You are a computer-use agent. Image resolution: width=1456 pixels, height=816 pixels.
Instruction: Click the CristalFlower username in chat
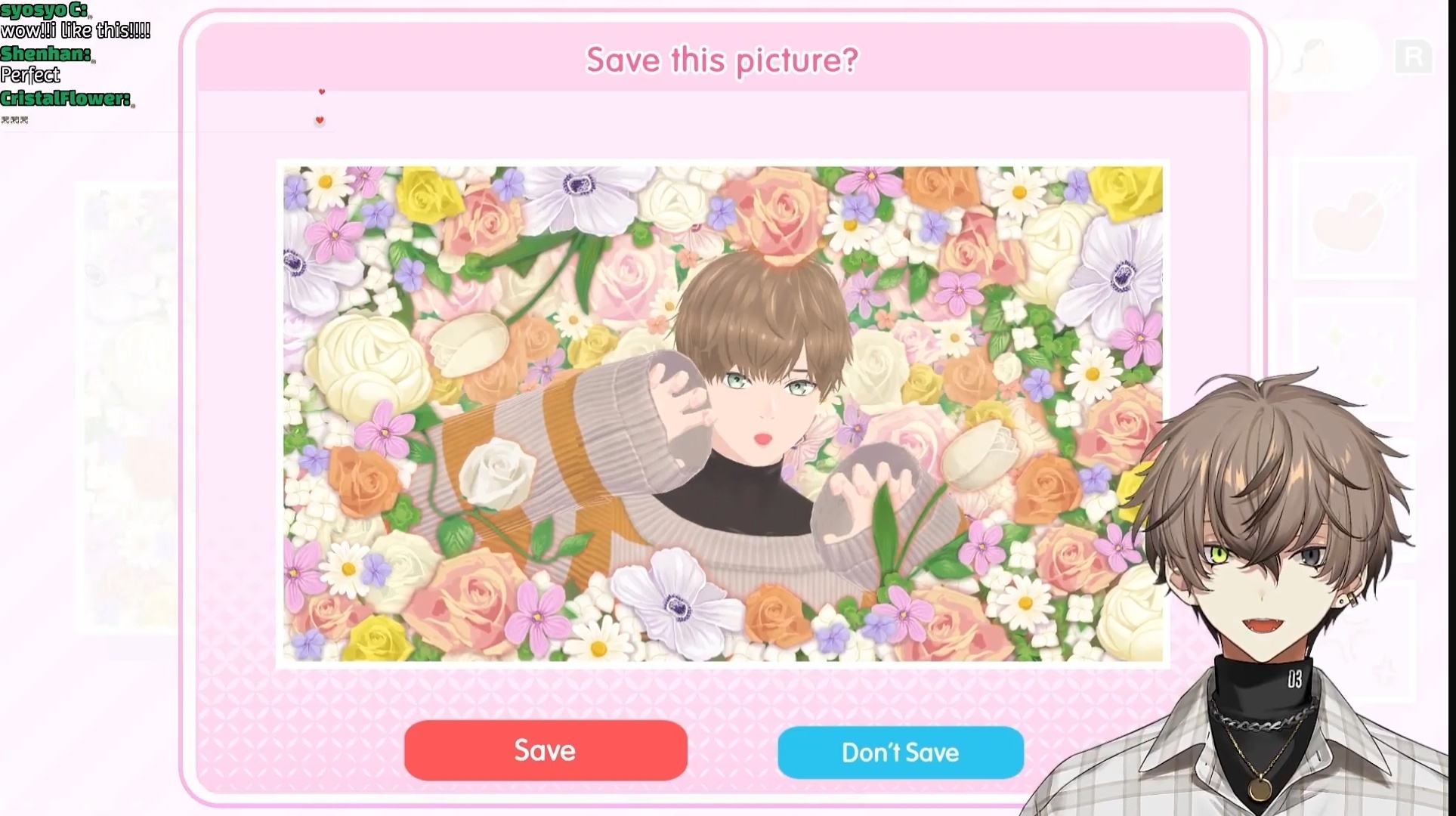tap(66, 98)
